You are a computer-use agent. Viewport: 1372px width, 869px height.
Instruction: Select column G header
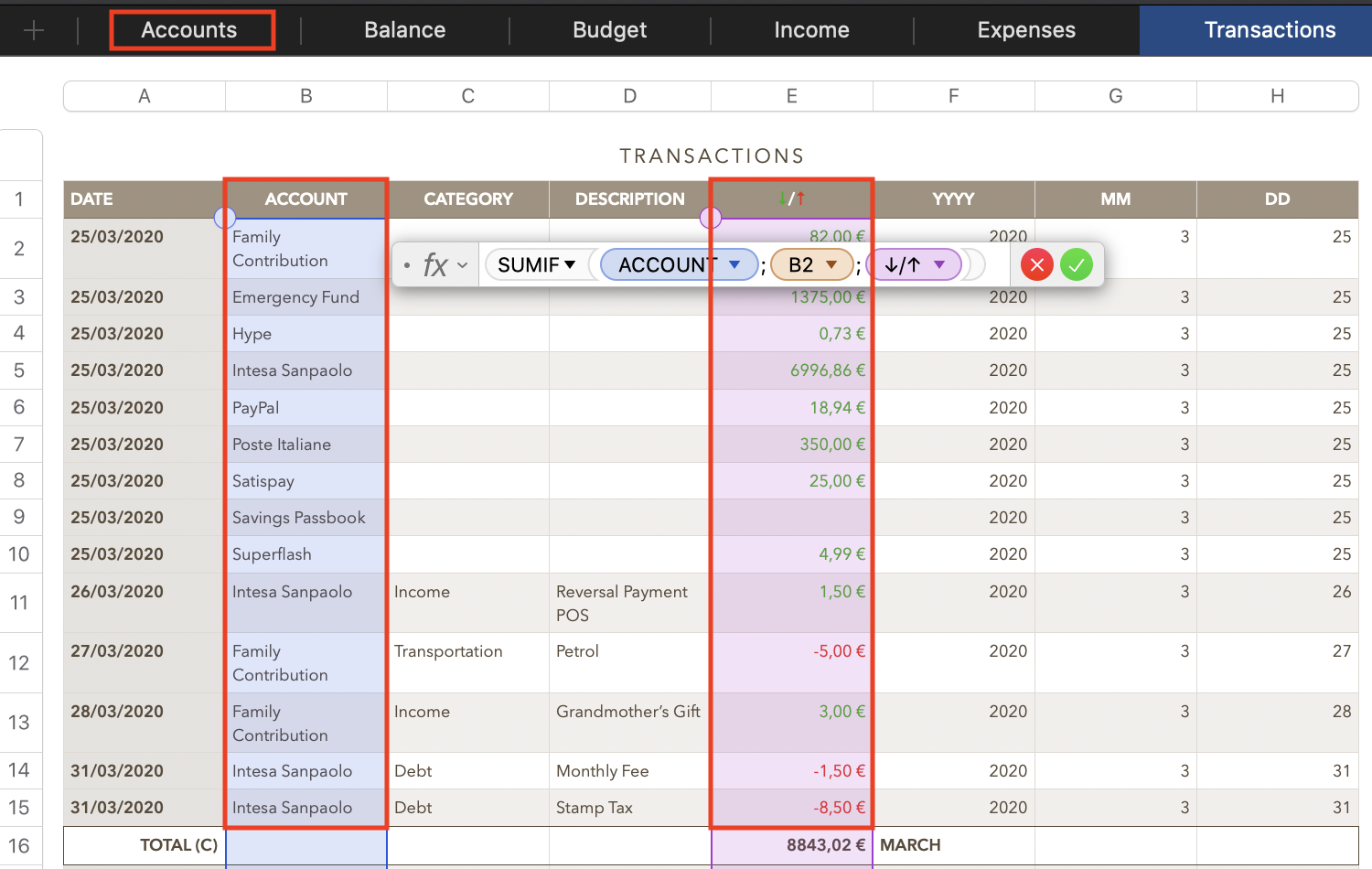tap(1116, 96)
